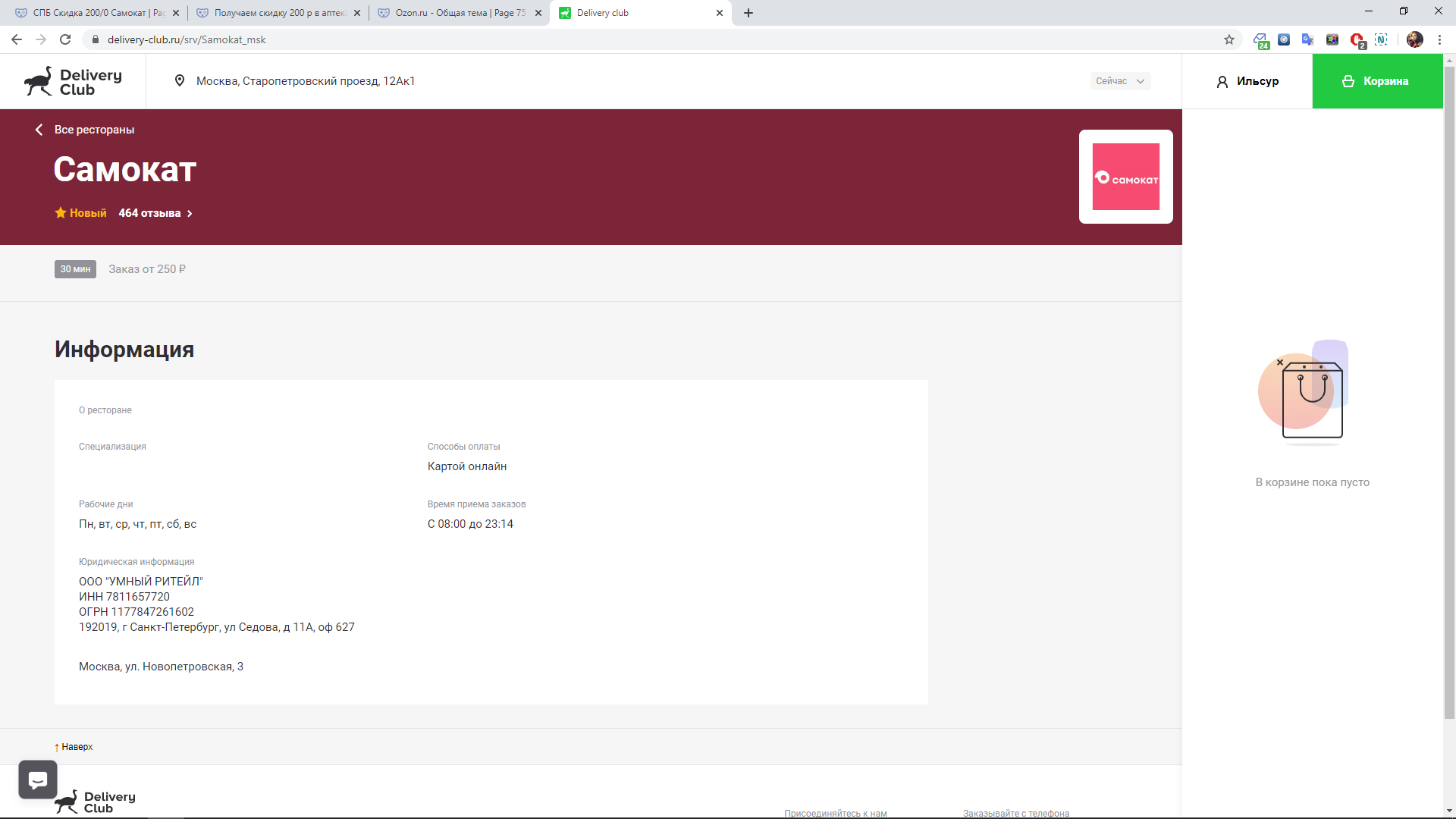Click the Самокат restaurant title
This screenshot has width=1456, height=819.
[125, 169]
